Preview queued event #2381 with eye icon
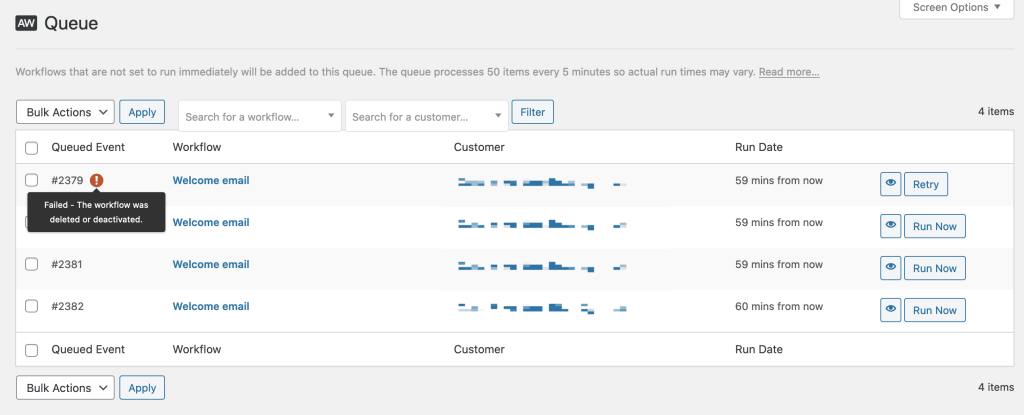The width and height of the screenshot is (1024, 415). click(891, 268)
